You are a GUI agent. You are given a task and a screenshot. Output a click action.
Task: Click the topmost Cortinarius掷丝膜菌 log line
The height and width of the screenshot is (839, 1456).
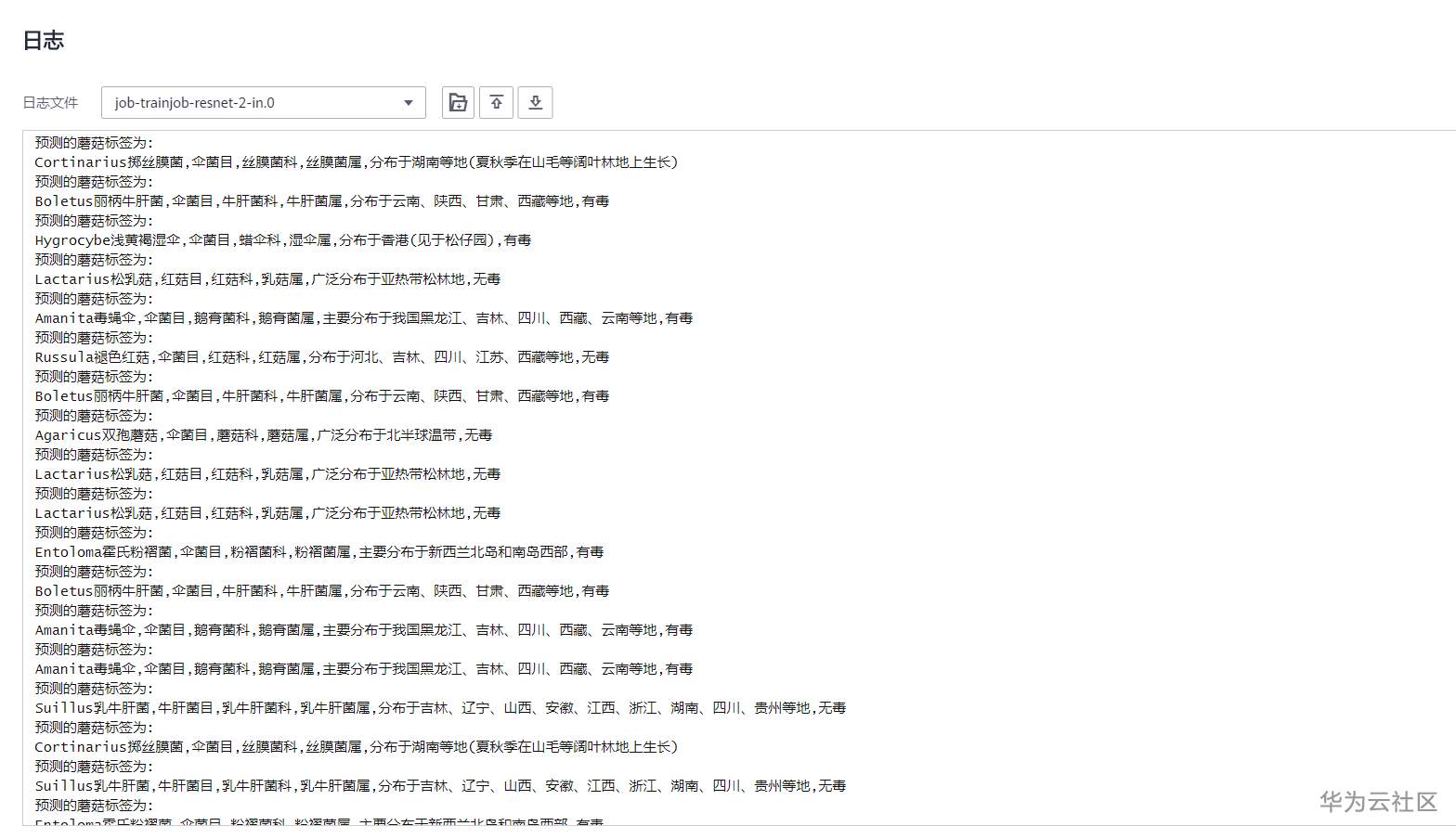coord(357,162)
